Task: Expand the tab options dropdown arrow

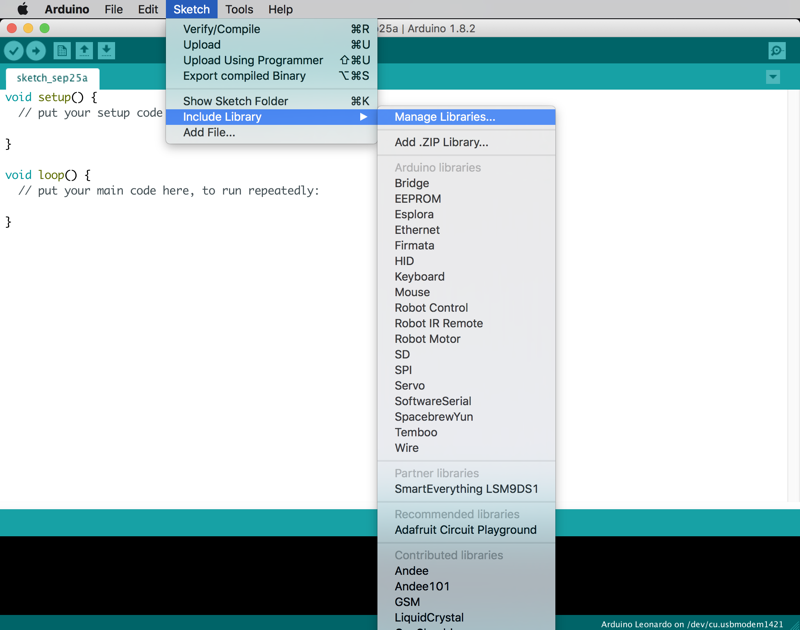Action: 773,77
